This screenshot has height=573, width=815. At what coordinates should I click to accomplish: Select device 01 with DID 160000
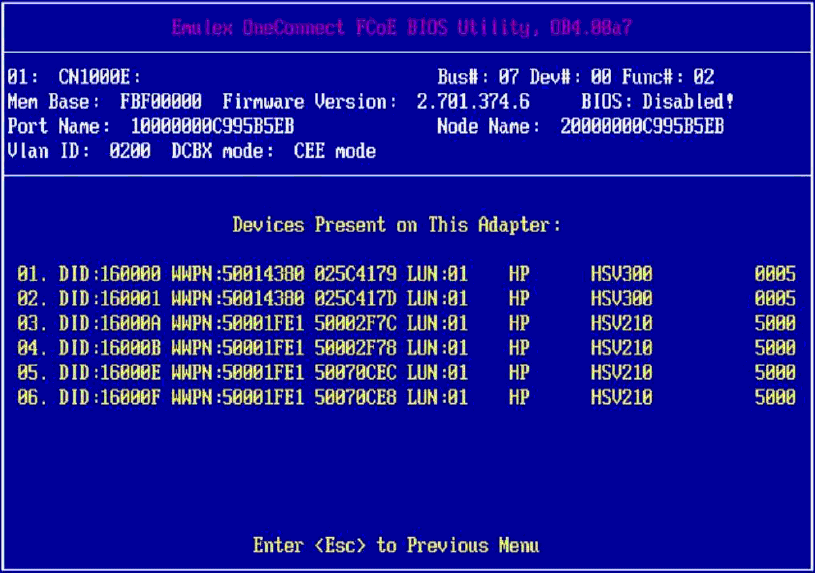(x=406, y=274)
